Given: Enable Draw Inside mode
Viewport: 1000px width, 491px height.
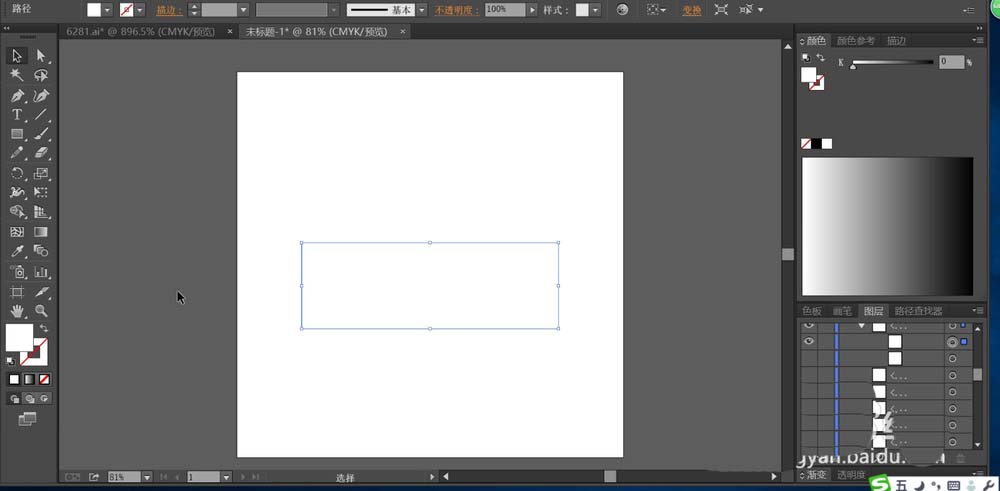Looking at the screenshot, I should (x=43, y=399).
